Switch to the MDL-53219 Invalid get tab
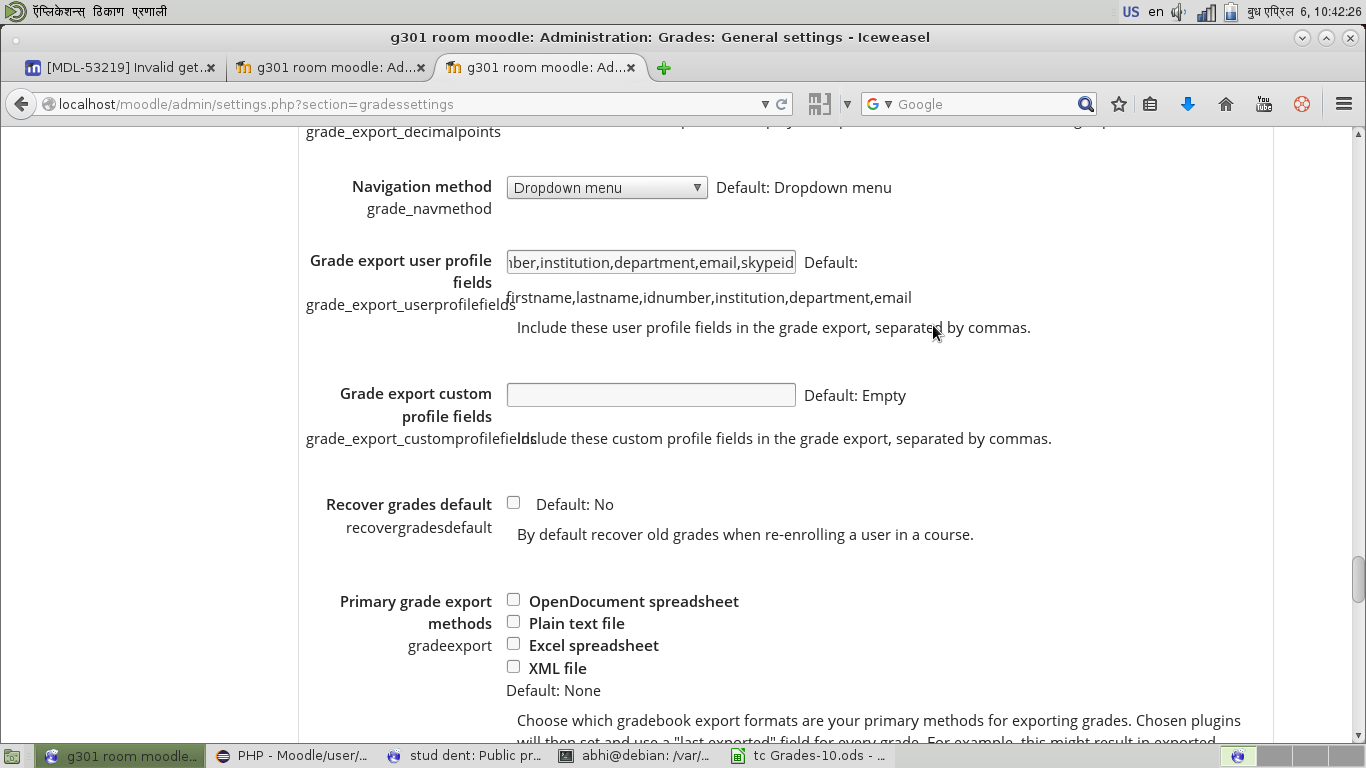Viewport: 1366px width, 768px height. 121,68
